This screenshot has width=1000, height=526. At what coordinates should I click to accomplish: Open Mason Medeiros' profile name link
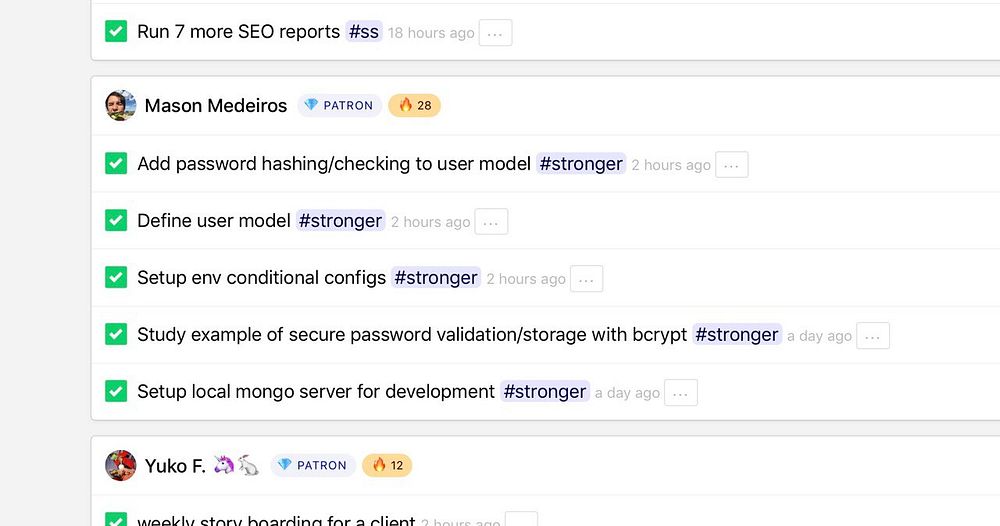216,105
